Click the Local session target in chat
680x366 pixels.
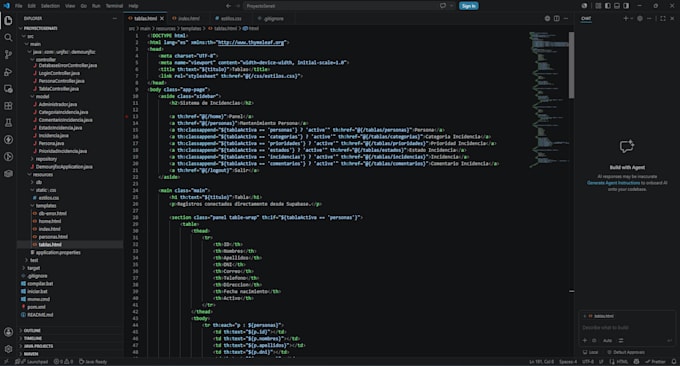[x=591, y=352]
